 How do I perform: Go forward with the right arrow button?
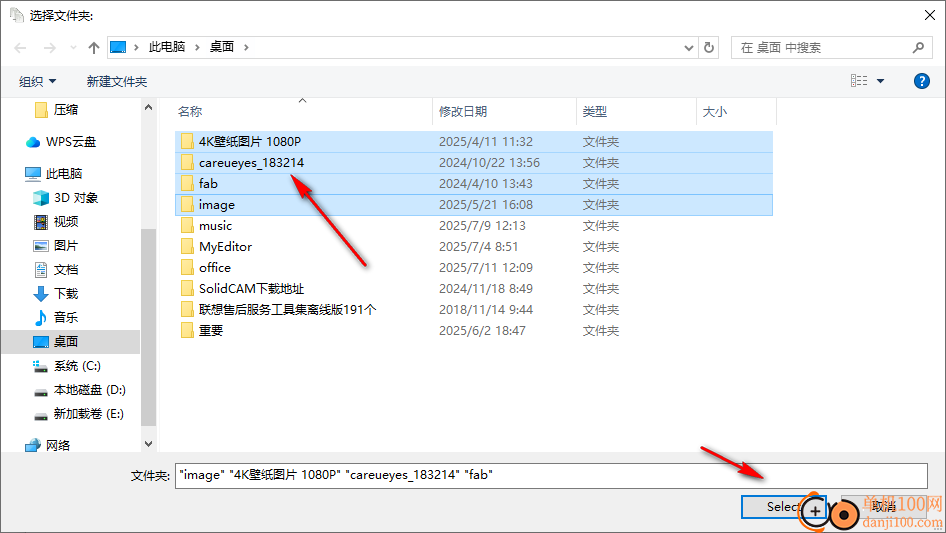(49, 48)
